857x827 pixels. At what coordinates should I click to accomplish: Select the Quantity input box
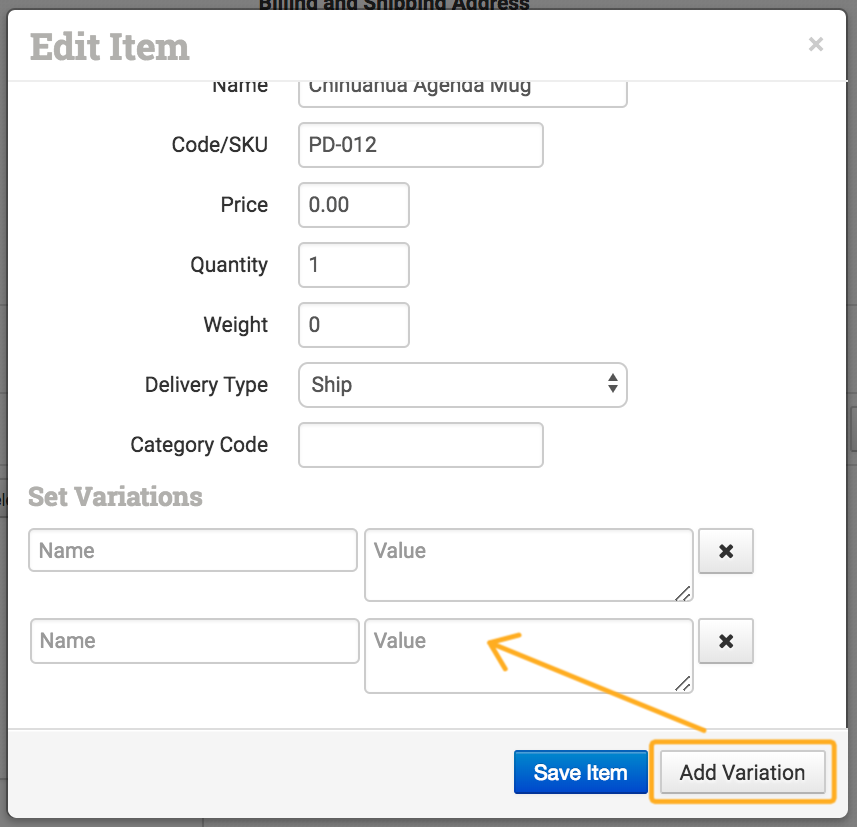pyautogui.click(x=354, y=265)
